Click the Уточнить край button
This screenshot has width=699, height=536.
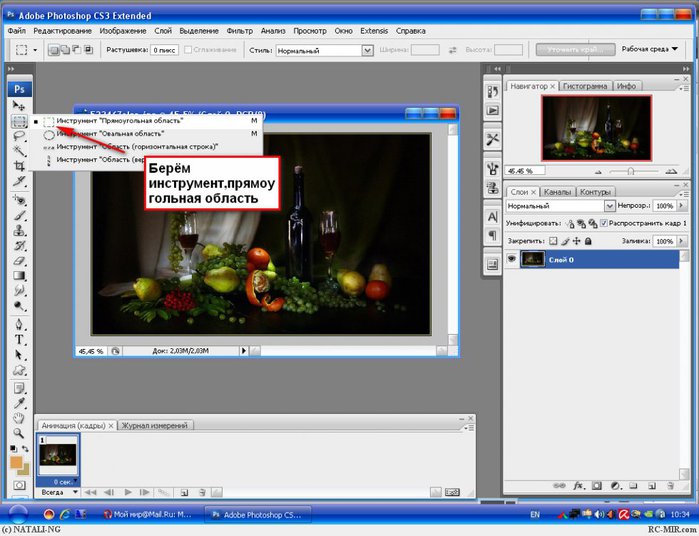pos(575,49)
